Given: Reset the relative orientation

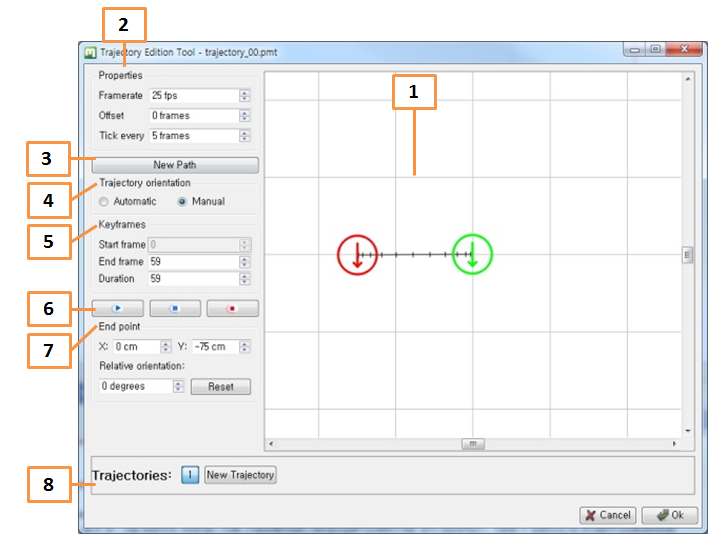Looking at the screenshot, I should pos(220,386).
